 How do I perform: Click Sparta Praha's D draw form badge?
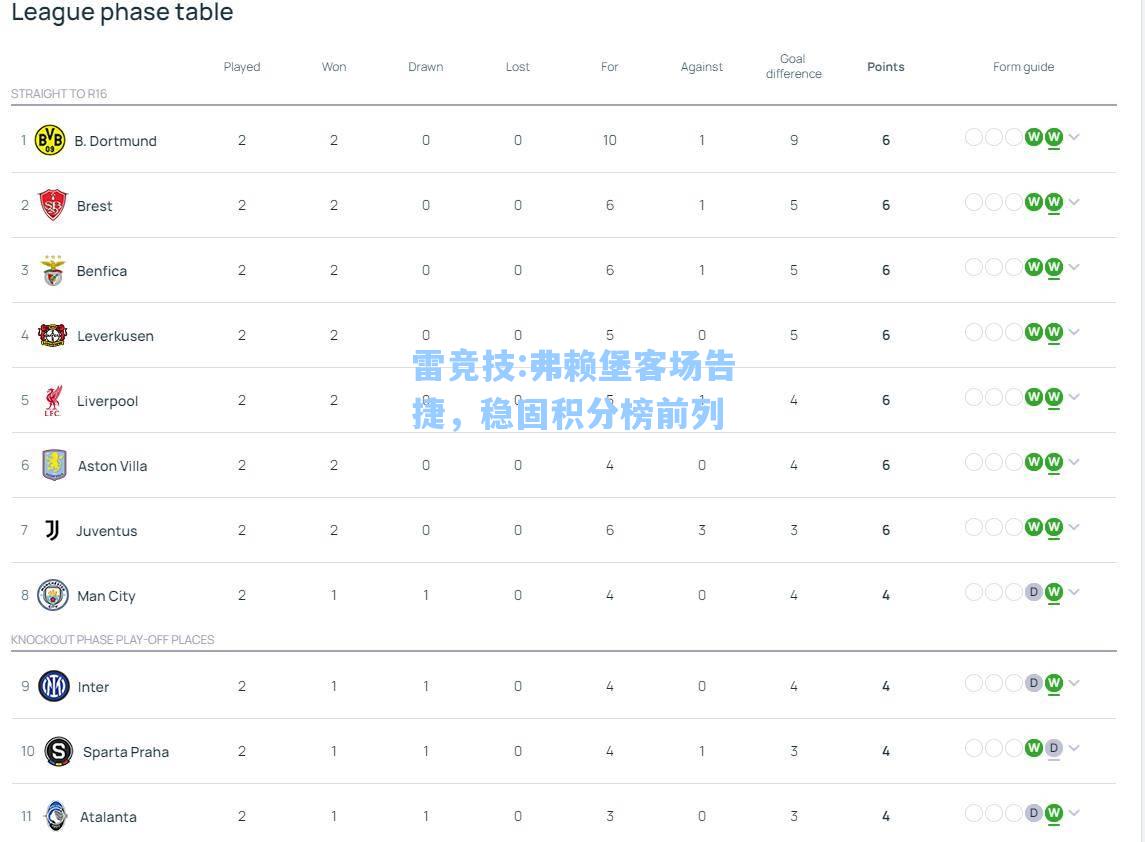1053,749
